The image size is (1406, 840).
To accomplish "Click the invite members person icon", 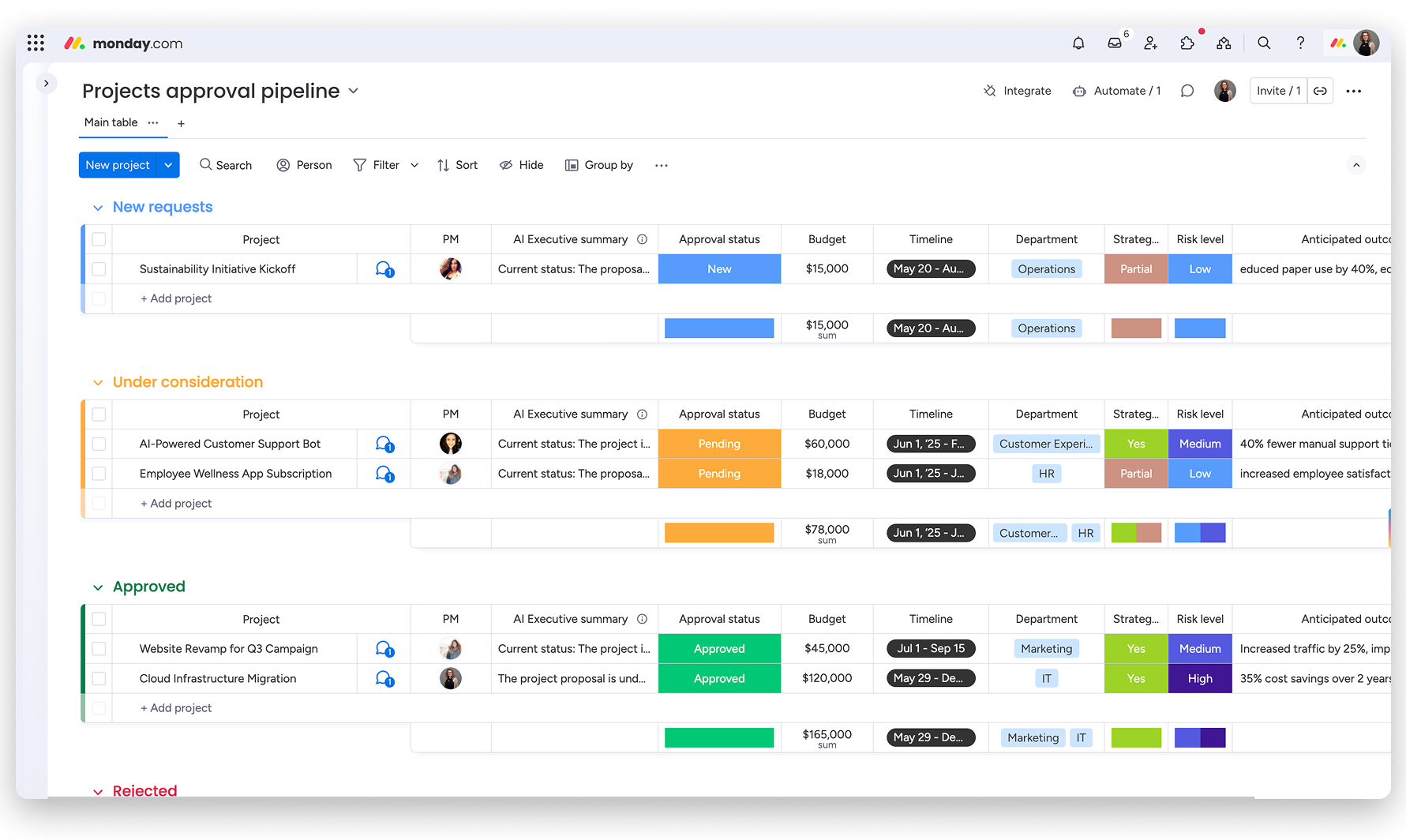I will (x=1151, y=43).
